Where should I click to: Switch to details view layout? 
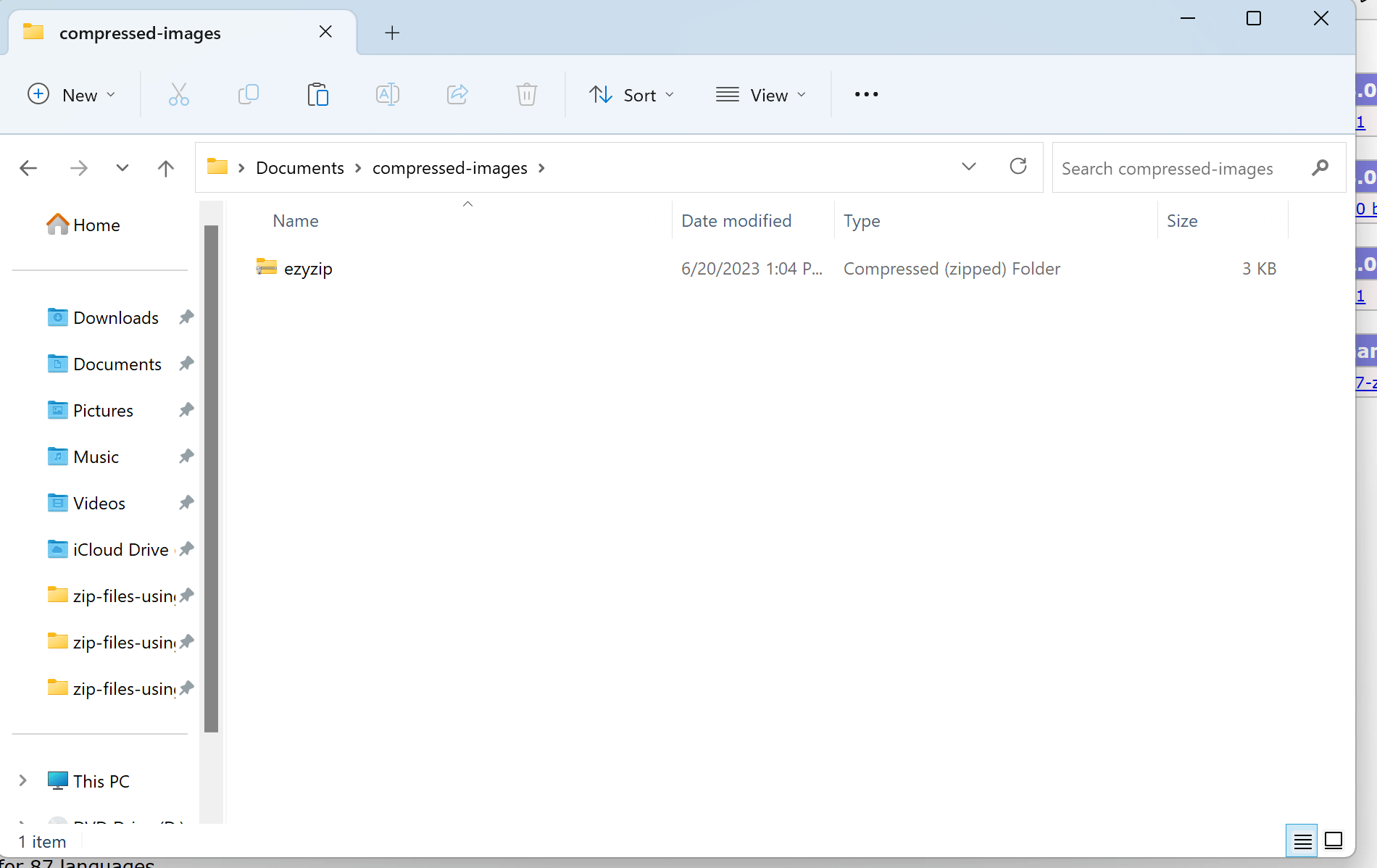click(x=1302, y=840)
